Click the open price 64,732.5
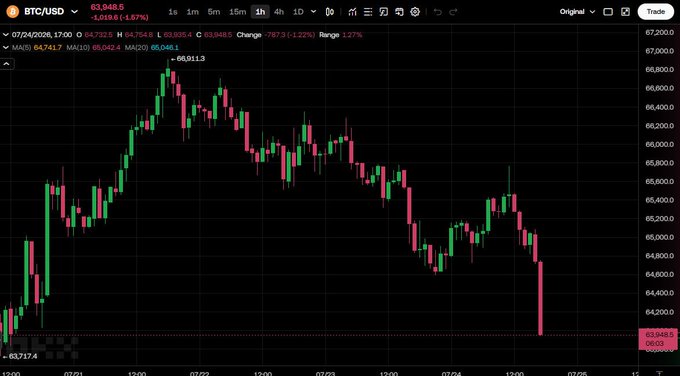The width and height of the screenshot is (680, 376). [x=98, y=35]
